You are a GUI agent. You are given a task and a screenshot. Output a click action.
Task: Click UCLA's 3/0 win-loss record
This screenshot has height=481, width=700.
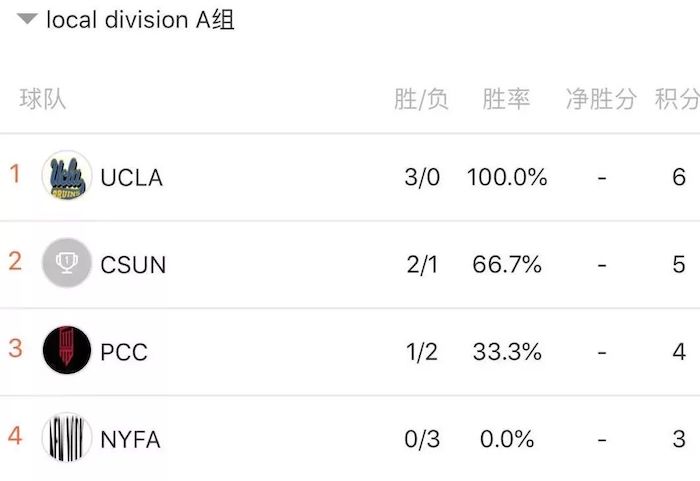point(422,177)
